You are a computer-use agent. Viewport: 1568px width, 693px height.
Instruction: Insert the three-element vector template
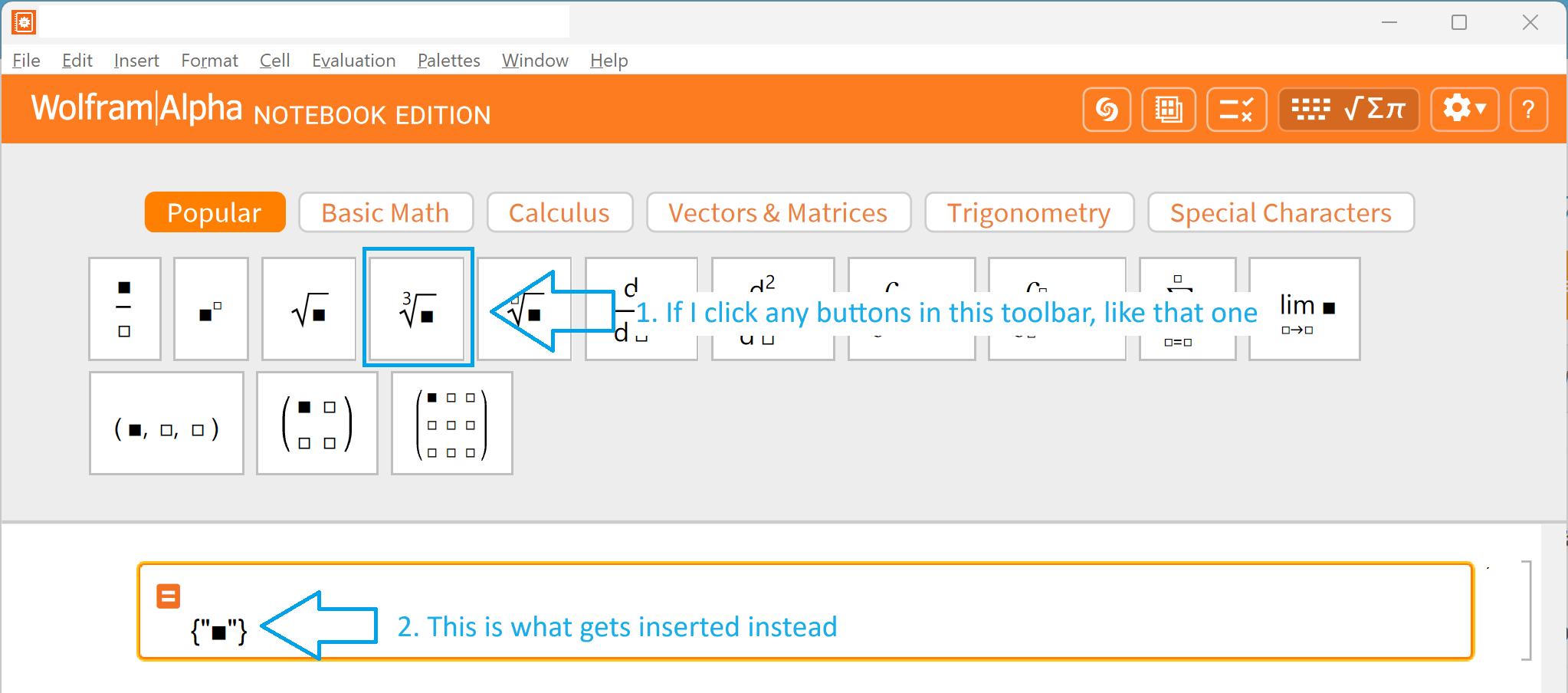click(x=166, y=424)
